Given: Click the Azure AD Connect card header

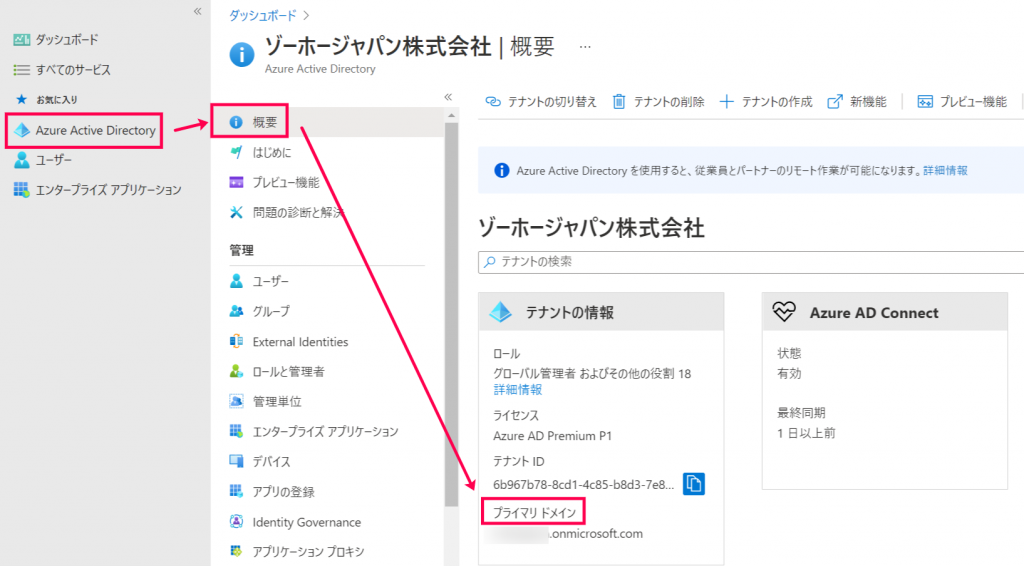Looking at the screenshot, I should point(884,313).
